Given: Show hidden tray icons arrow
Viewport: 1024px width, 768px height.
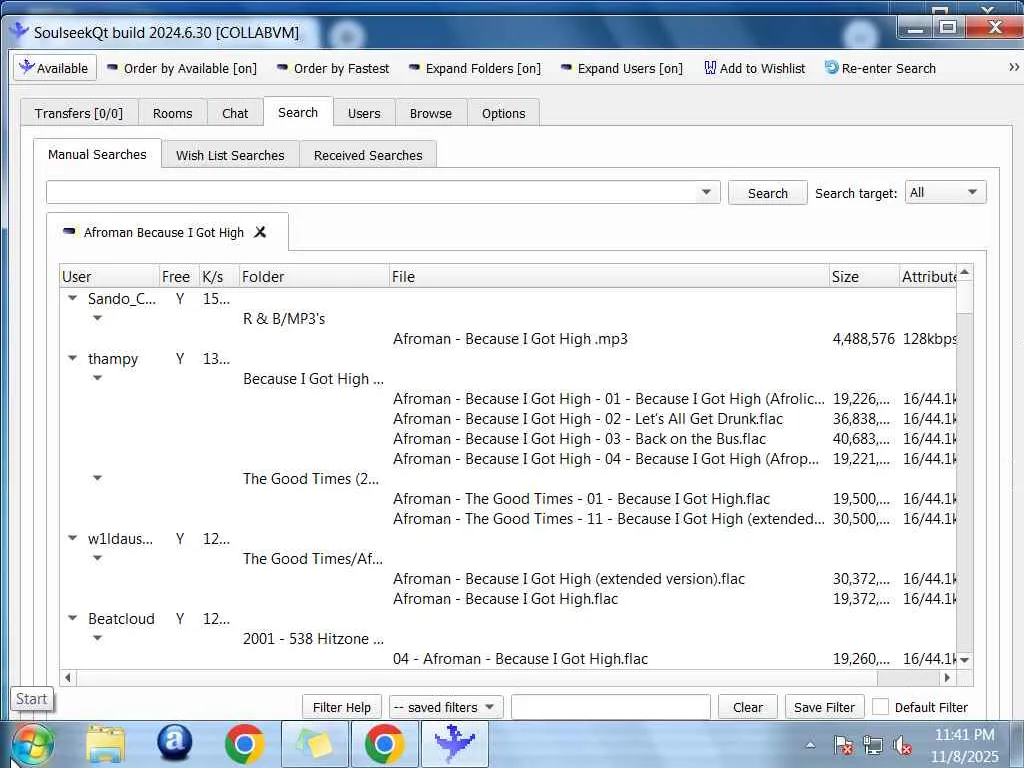Looking at the screenshot, I should click(810, 745).
